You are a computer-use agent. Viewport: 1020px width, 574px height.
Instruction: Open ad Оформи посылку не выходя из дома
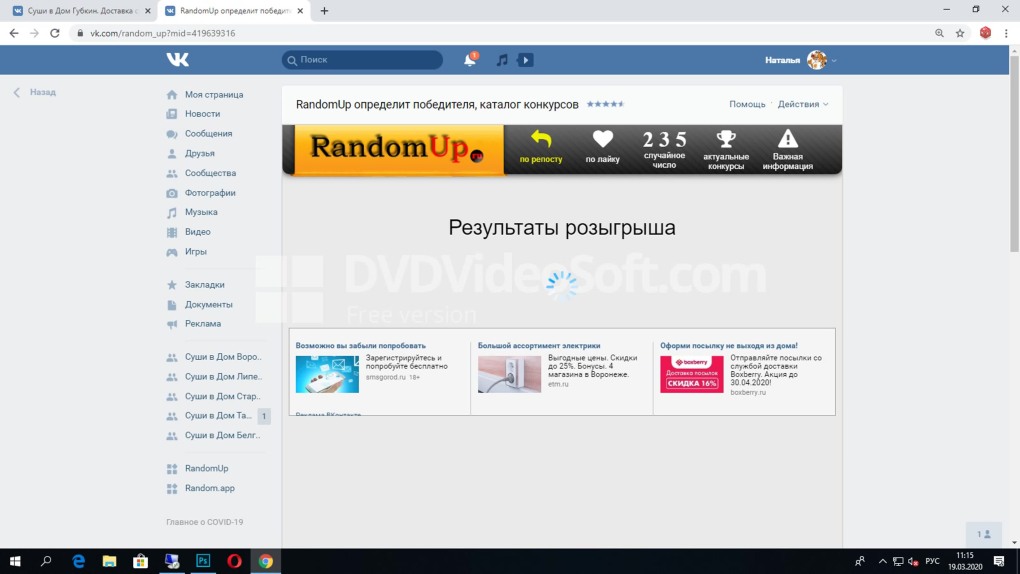click(x=729, y=346)
